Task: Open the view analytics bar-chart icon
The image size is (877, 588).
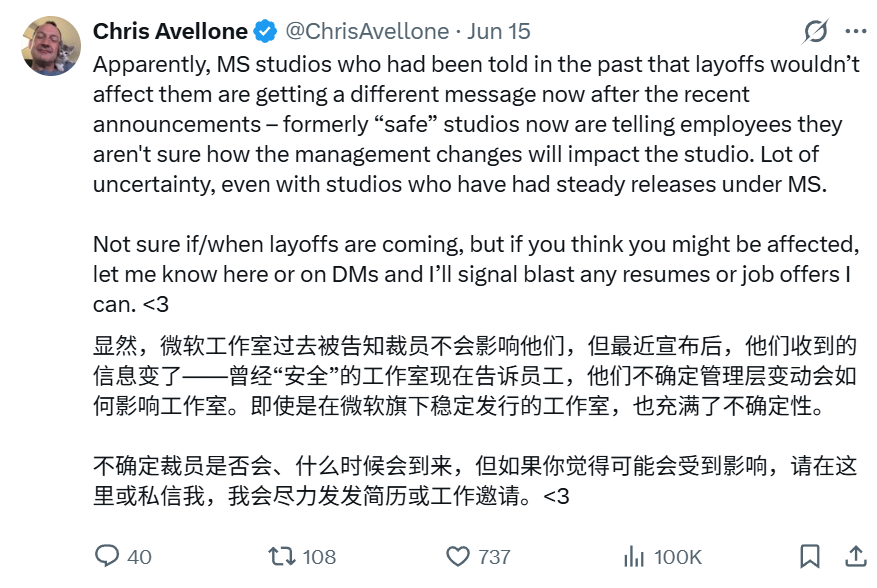Action: [634, 557]
